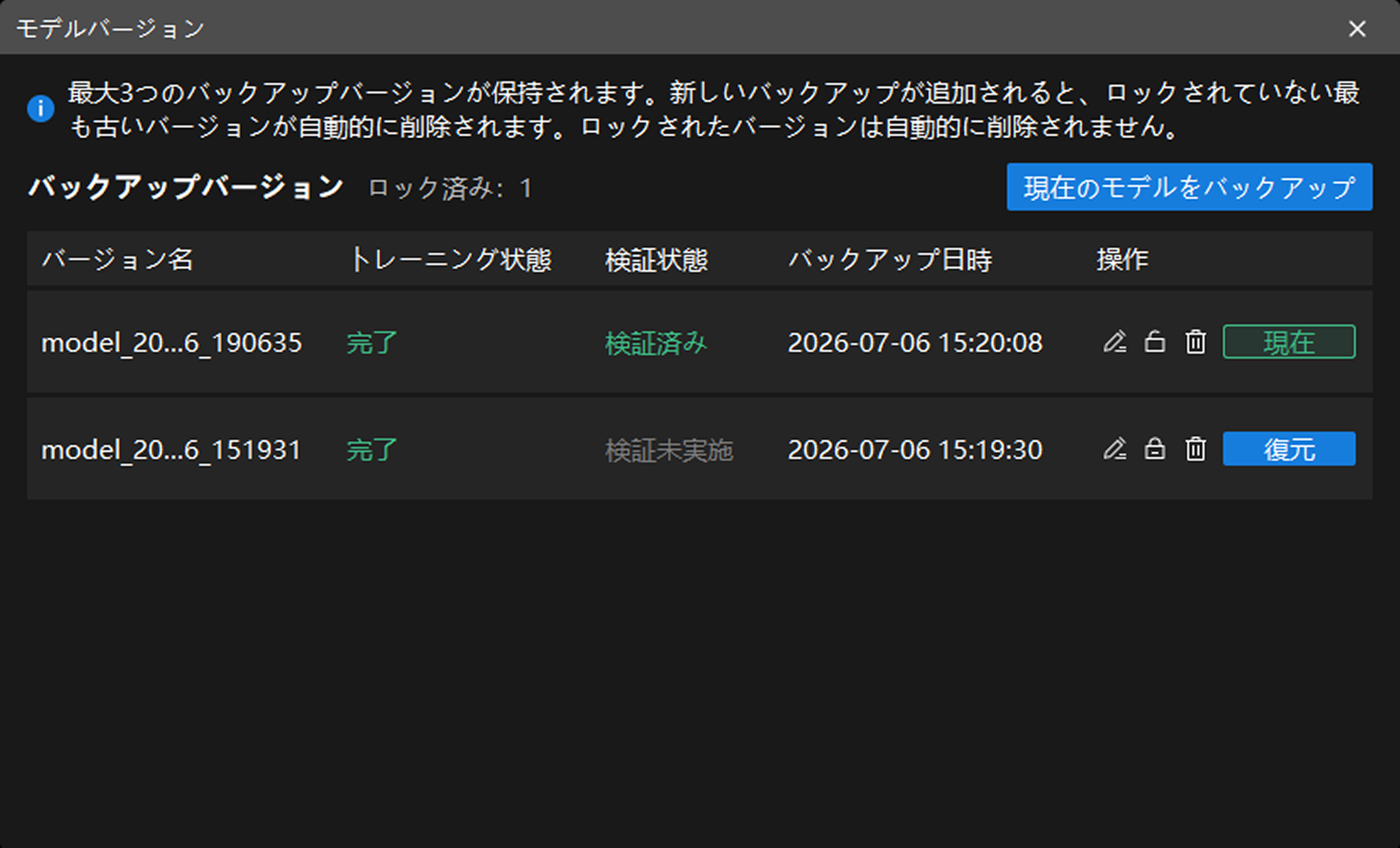Click 現在のモデルをバックアップ button

click(x=1190, y=187)
